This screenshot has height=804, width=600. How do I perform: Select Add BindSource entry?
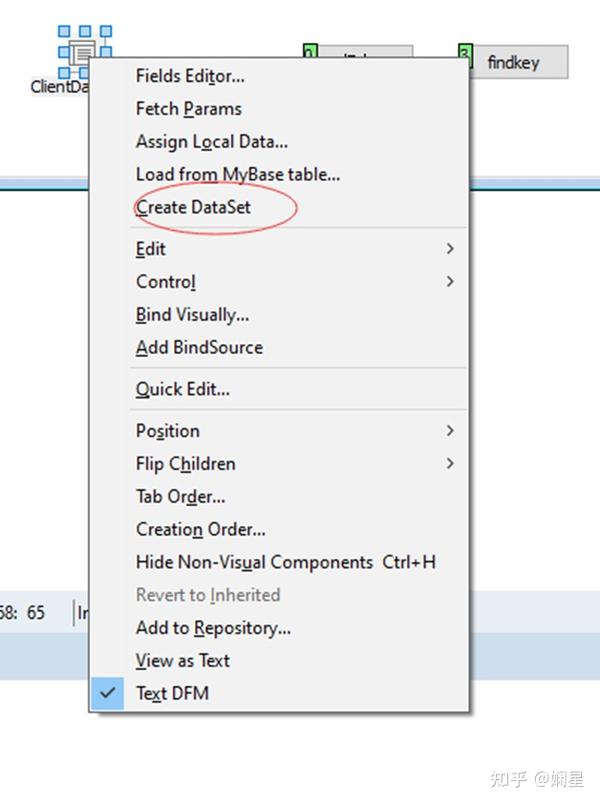point(199,348)
